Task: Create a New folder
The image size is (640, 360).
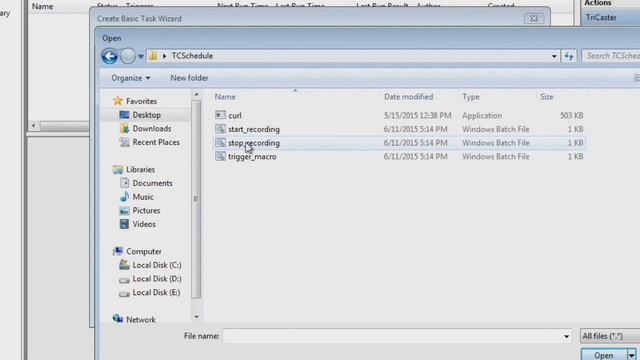Action: pyautogui.click(x=189, y=78)
